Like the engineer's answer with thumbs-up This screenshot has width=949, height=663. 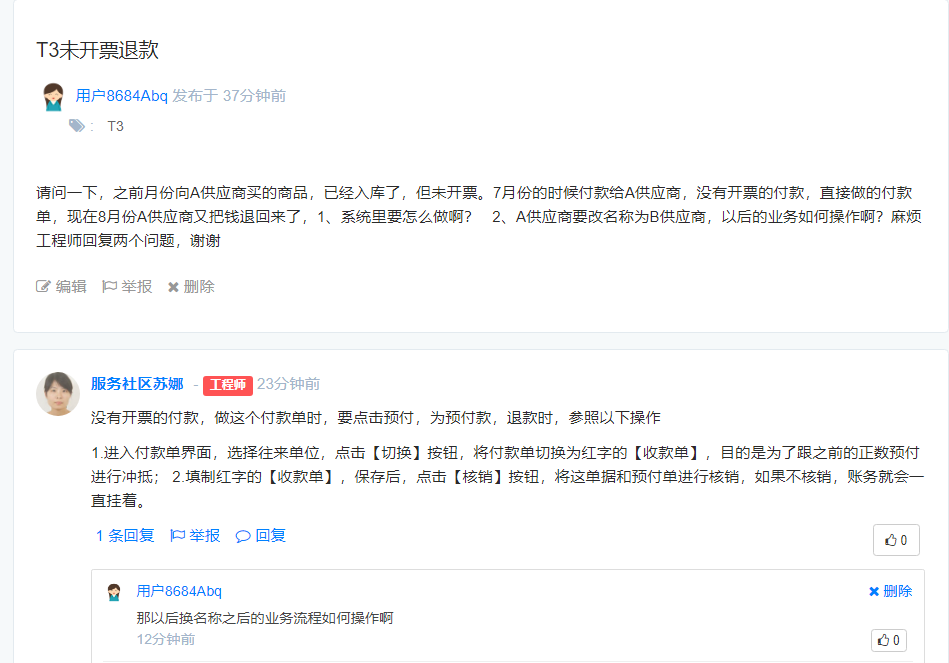pyautogui.click(x=896, y=540)
